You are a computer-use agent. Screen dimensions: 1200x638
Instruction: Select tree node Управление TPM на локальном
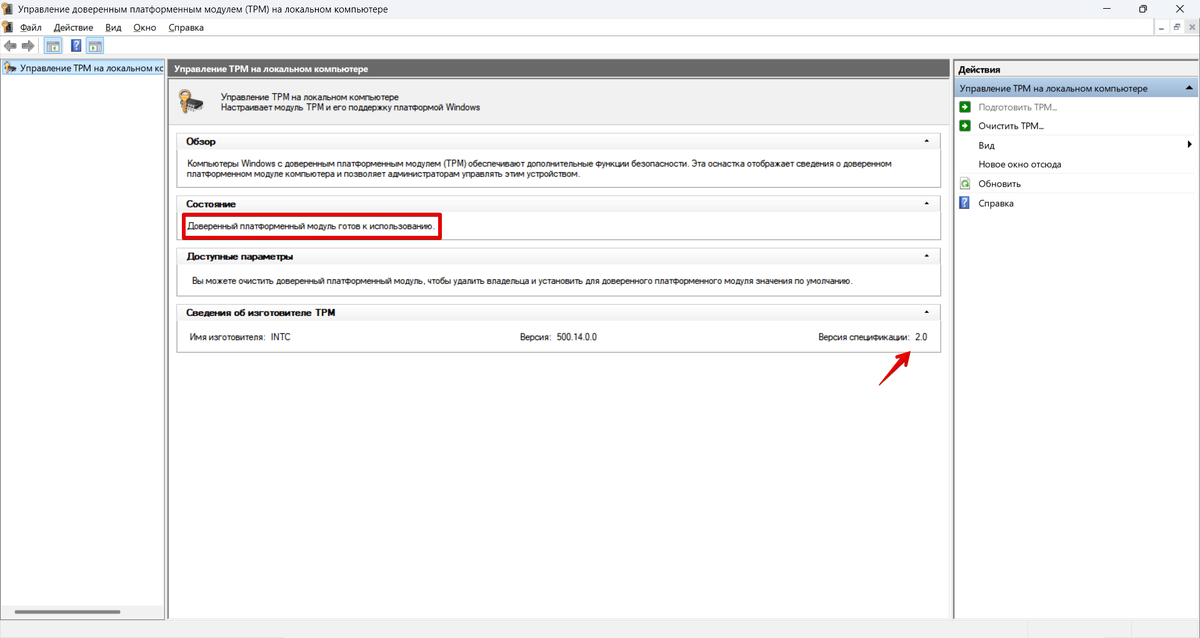tap(84, 68)
